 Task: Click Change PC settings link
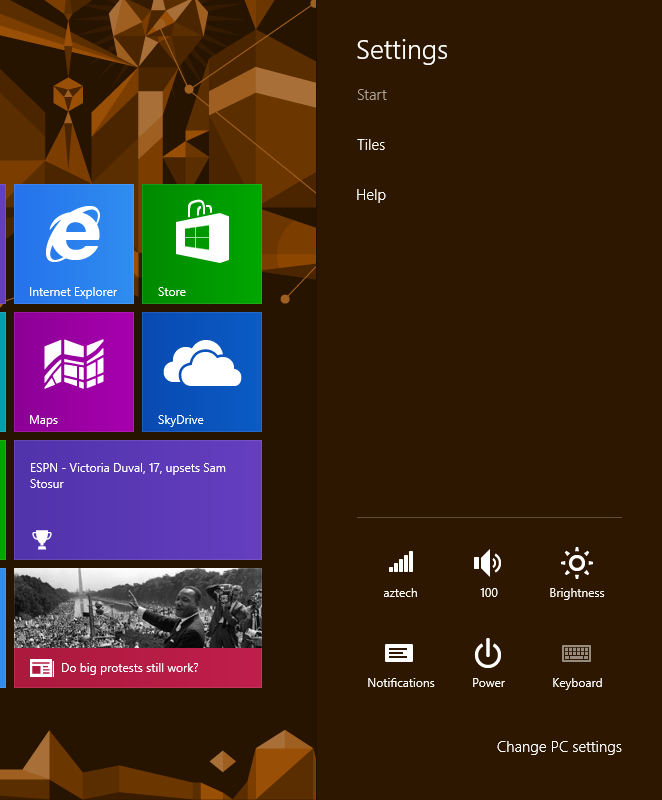pyautogui.click(x=559, y=747)
